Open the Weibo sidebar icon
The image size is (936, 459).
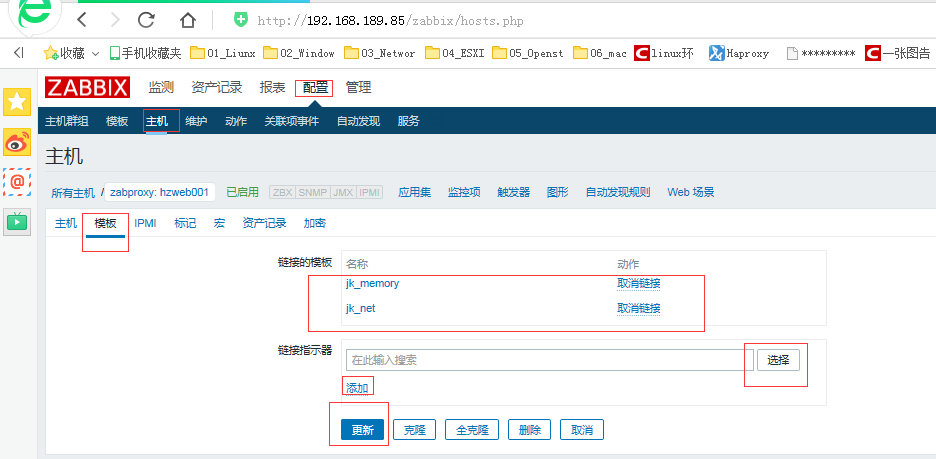pyautogui.click(x=17, y=142)
